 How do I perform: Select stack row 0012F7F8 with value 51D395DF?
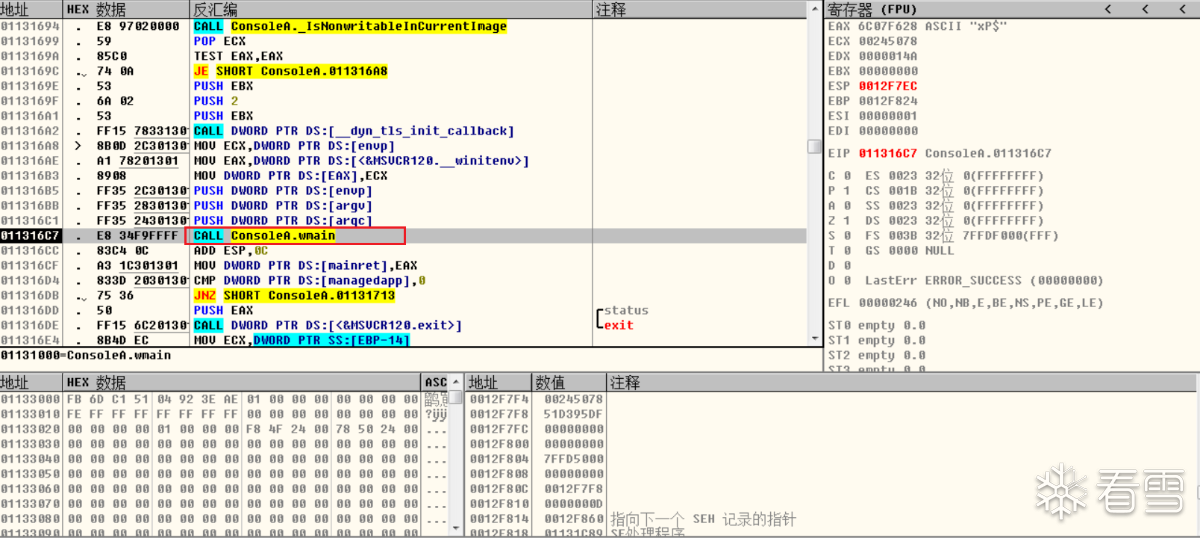tap(832, 414)
